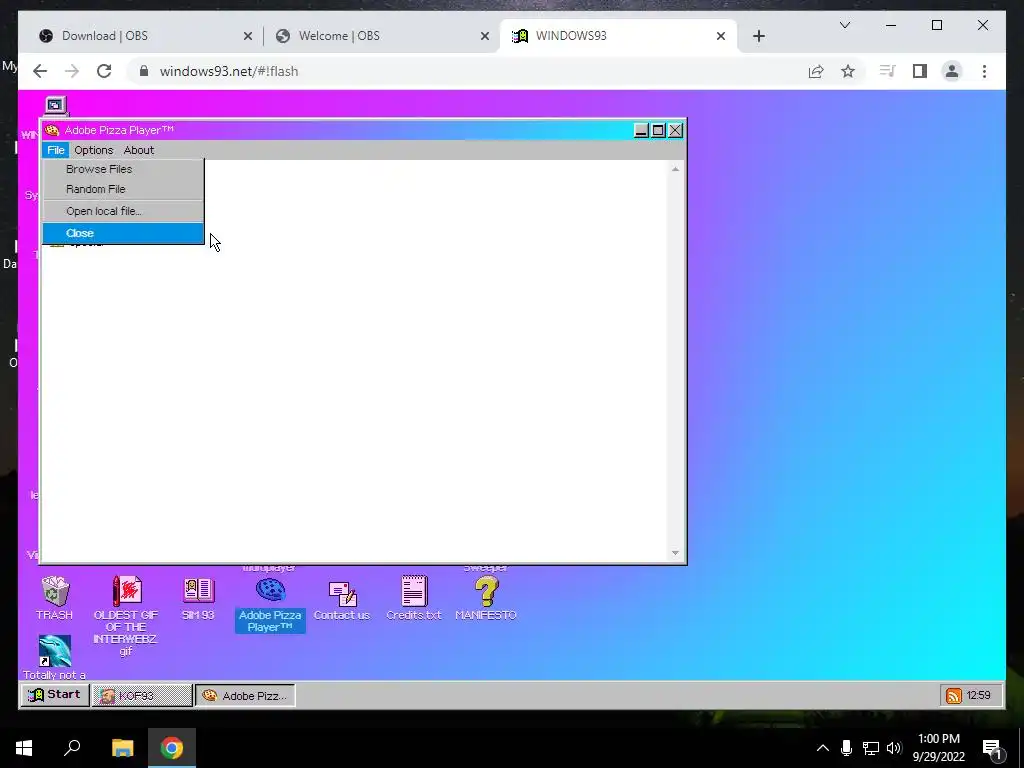
Task: Reload the current page
Action: [104, 71]
